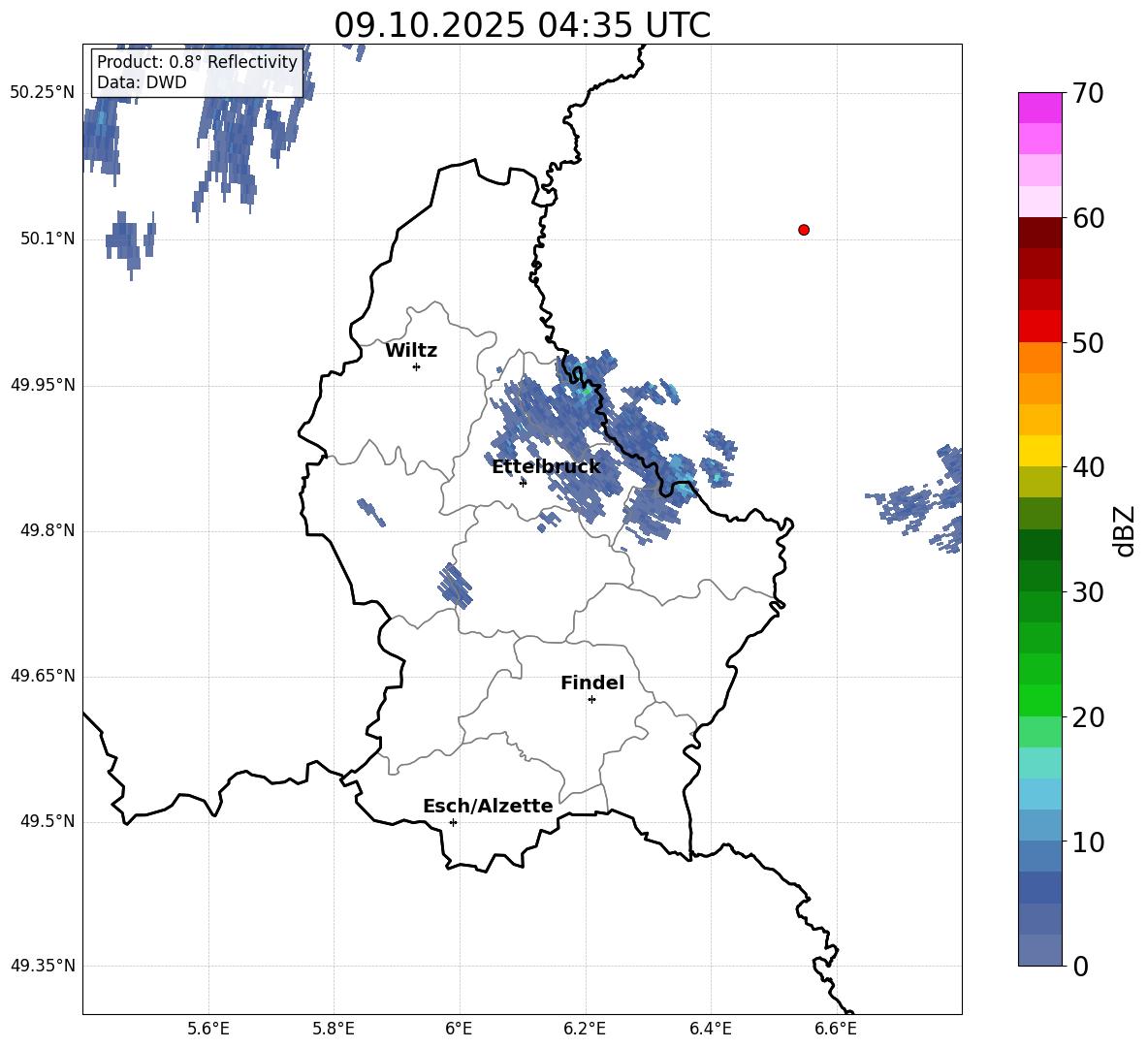Click the dark maroon colorbar segment
1148x1048 pixels.
1039,233
